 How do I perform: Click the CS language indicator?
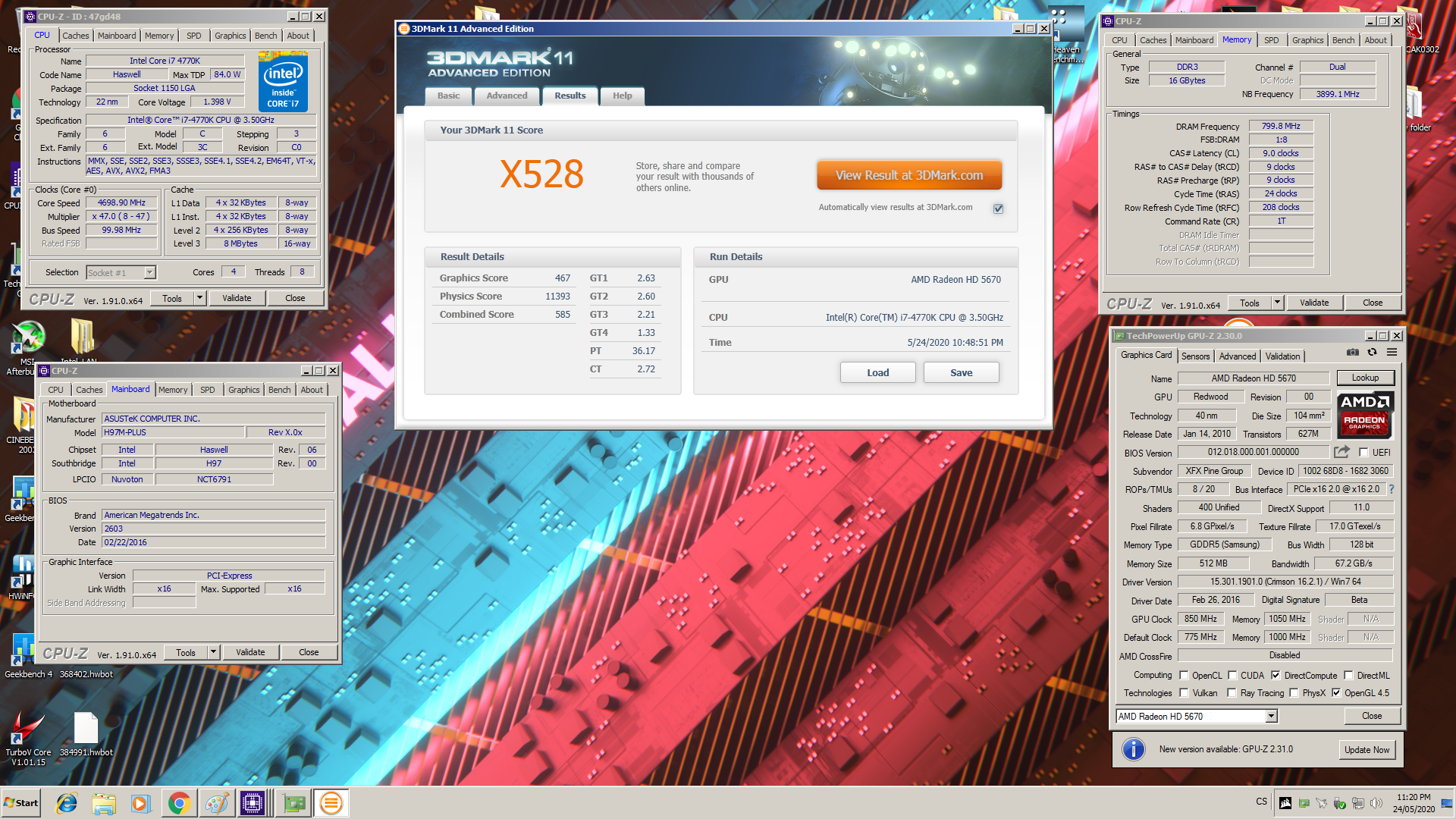[x=1262, y=802]
